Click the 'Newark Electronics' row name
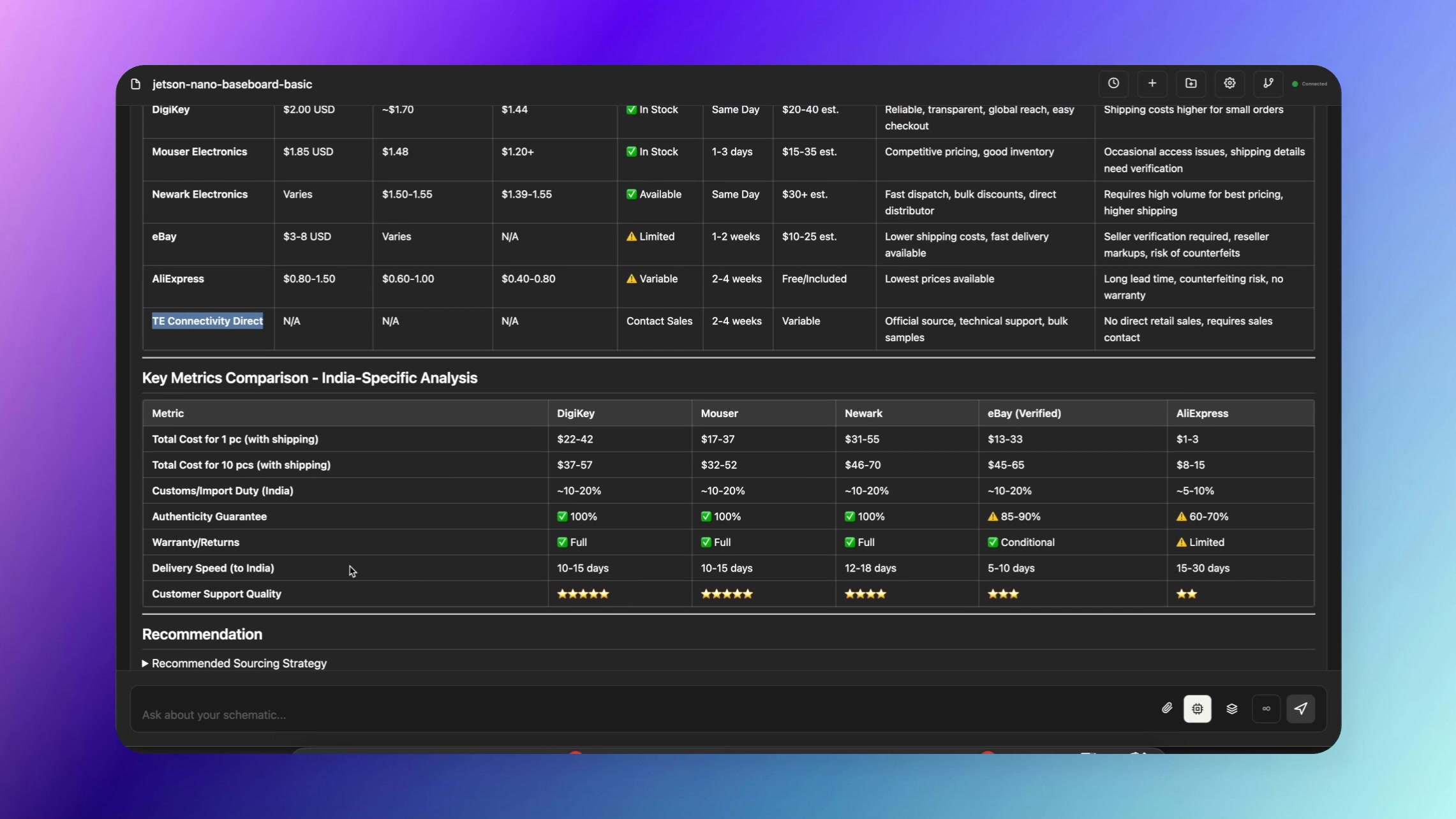This screenshot has width=1456, height=819. pyautogui.click(x=200, y=195)
